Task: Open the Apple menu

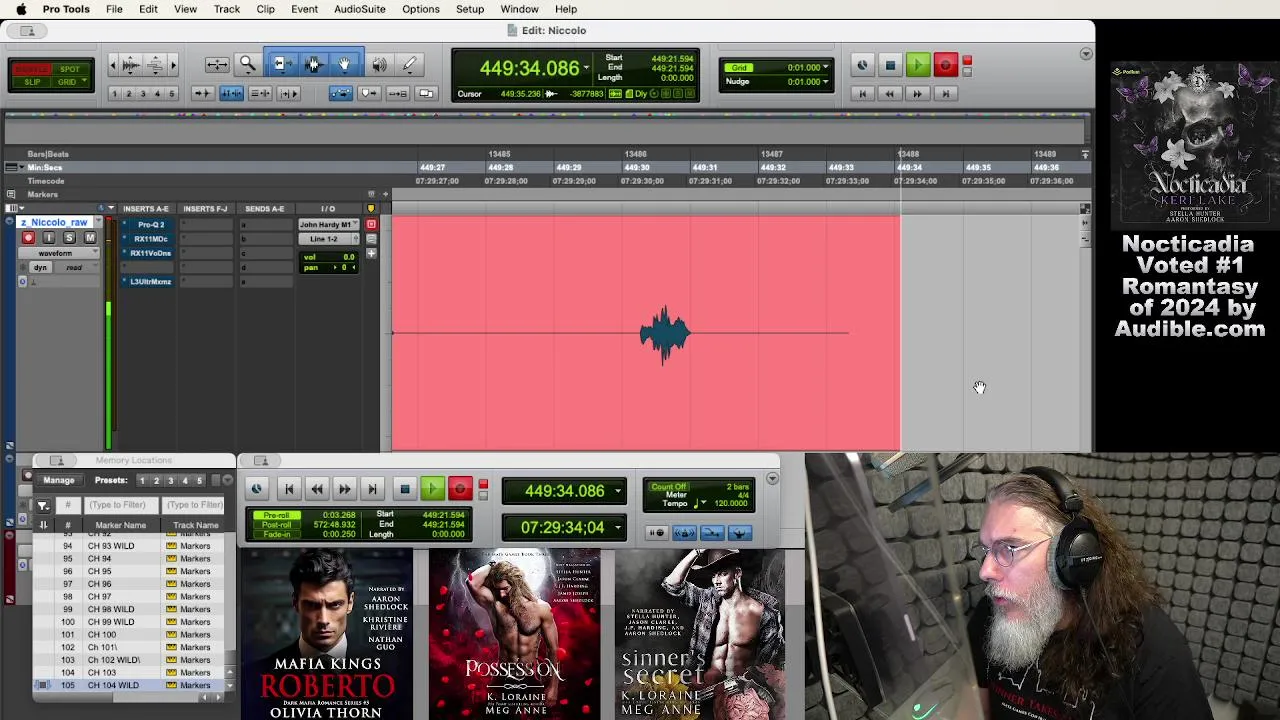Action: pos(21,9)
